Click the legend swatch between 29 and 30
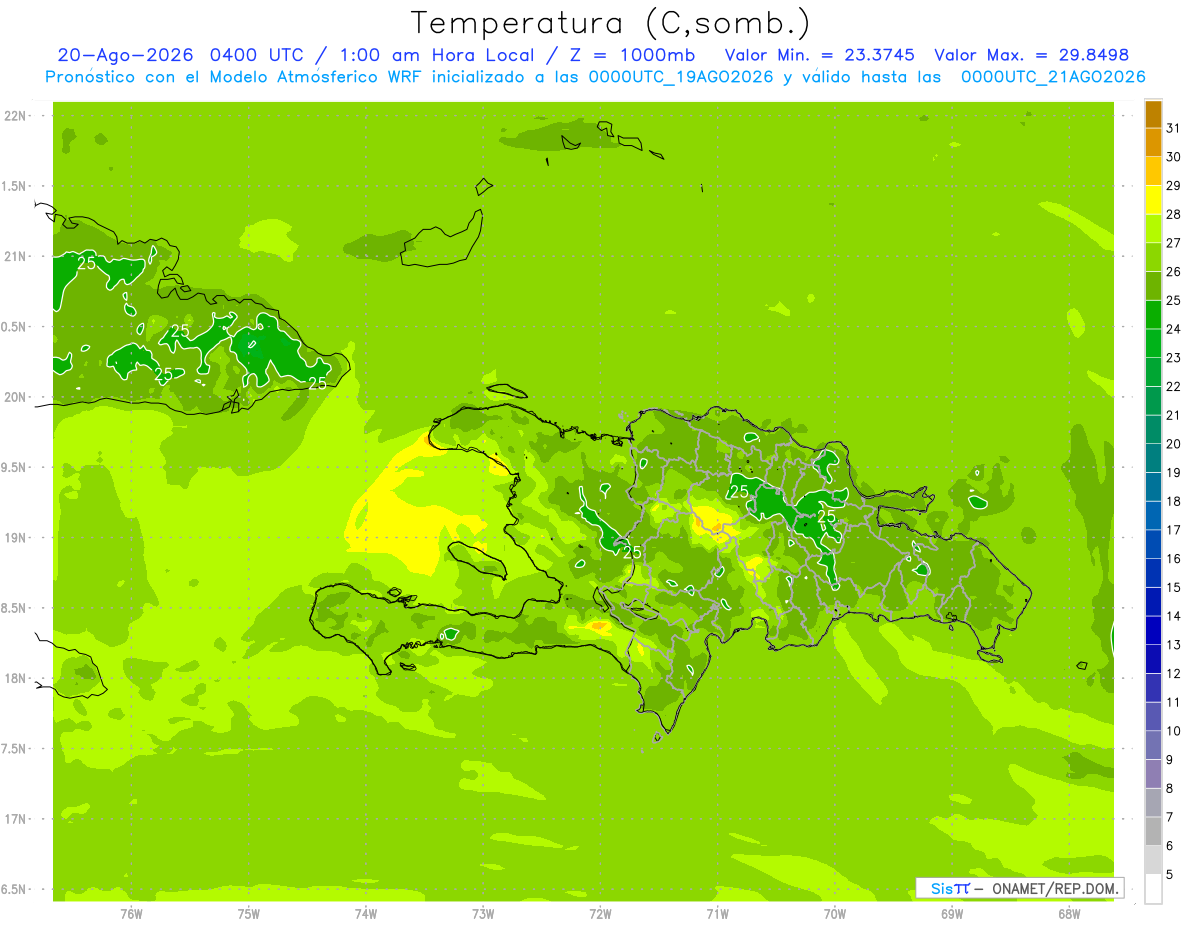Image resolution: width=1200 pixels, height=927 pixels. pyautogui.click(x=1153, y=171)
